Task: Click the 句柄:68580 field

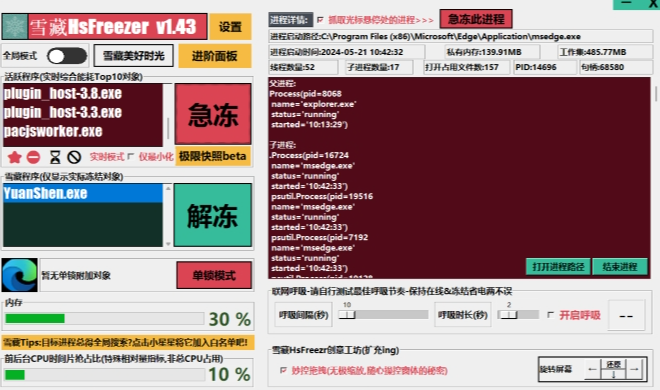Action: click(616, 67)
